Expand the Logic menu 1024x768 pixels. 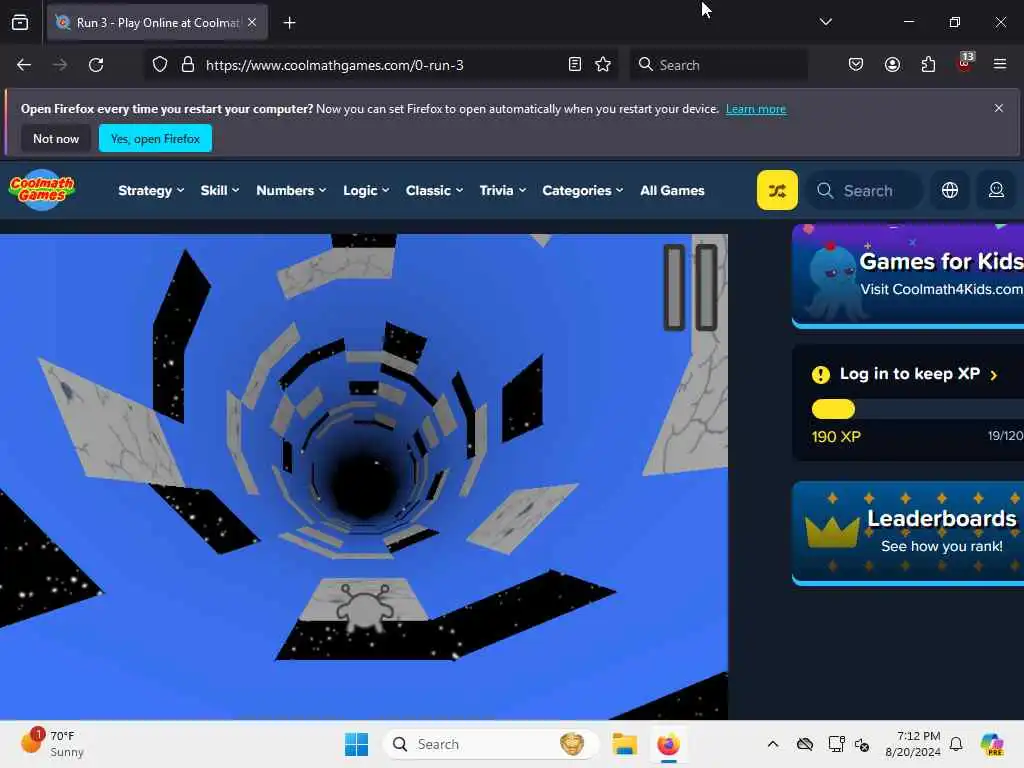[366, 190]
